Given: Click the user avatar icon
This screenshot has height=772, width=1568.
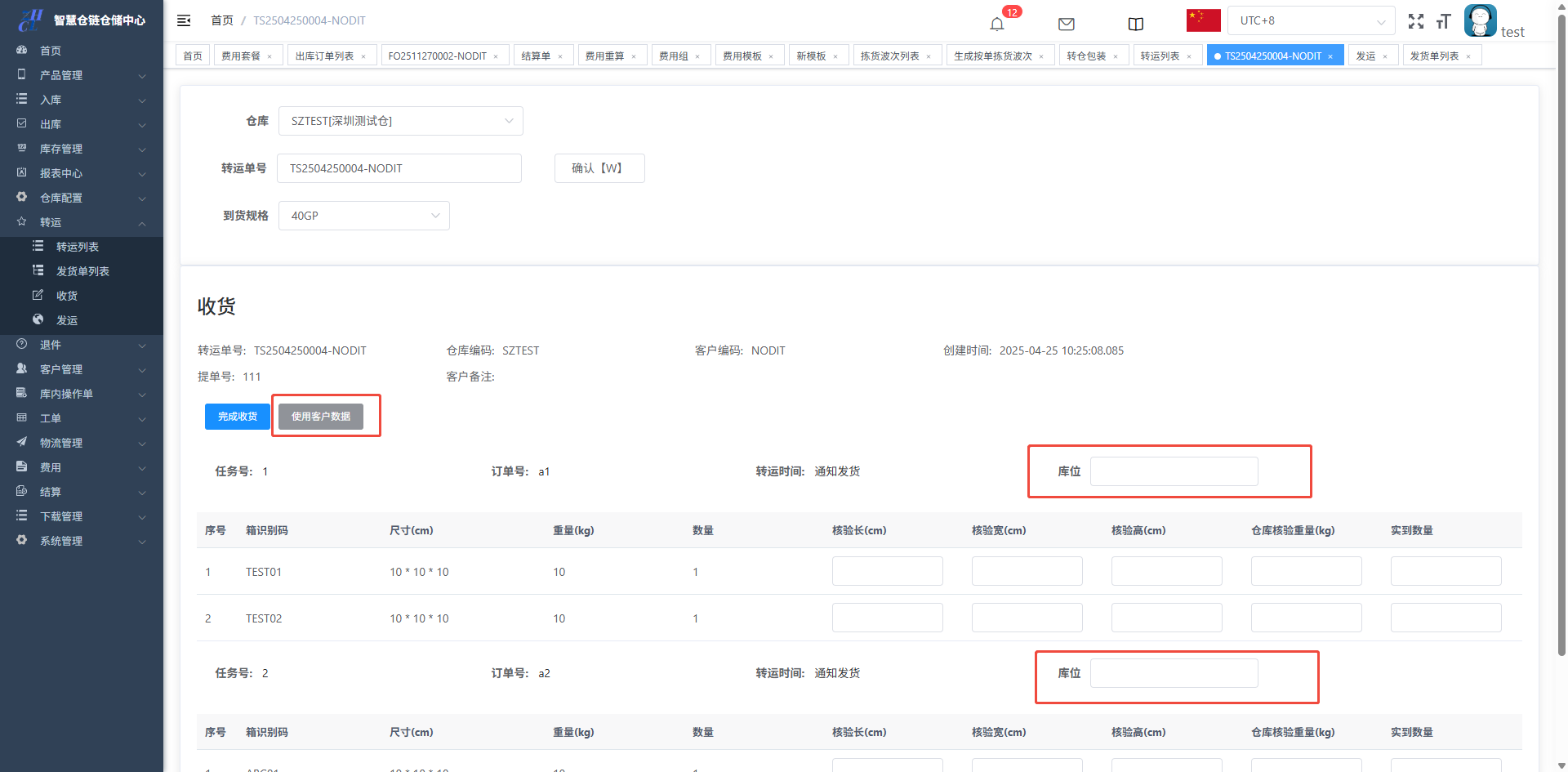Looking at the screenshot, I should pyautogui.click(x=1480, y=20).
